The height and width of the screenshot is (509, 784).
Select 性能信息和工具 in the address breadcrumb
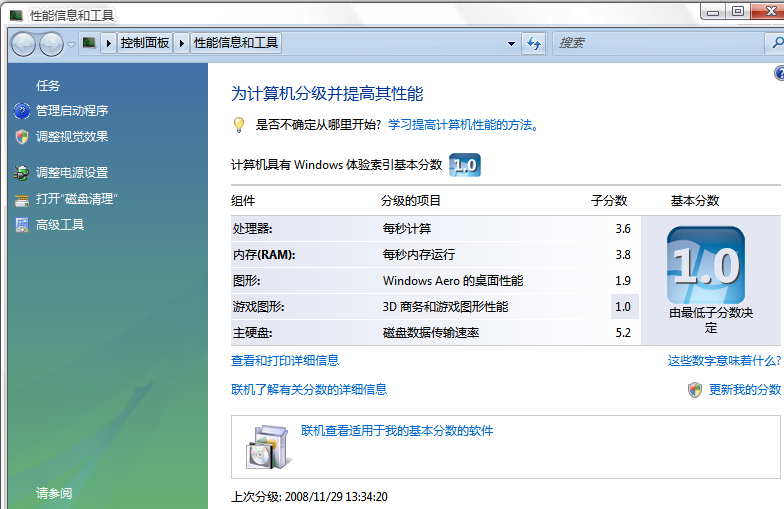(236, 43)
